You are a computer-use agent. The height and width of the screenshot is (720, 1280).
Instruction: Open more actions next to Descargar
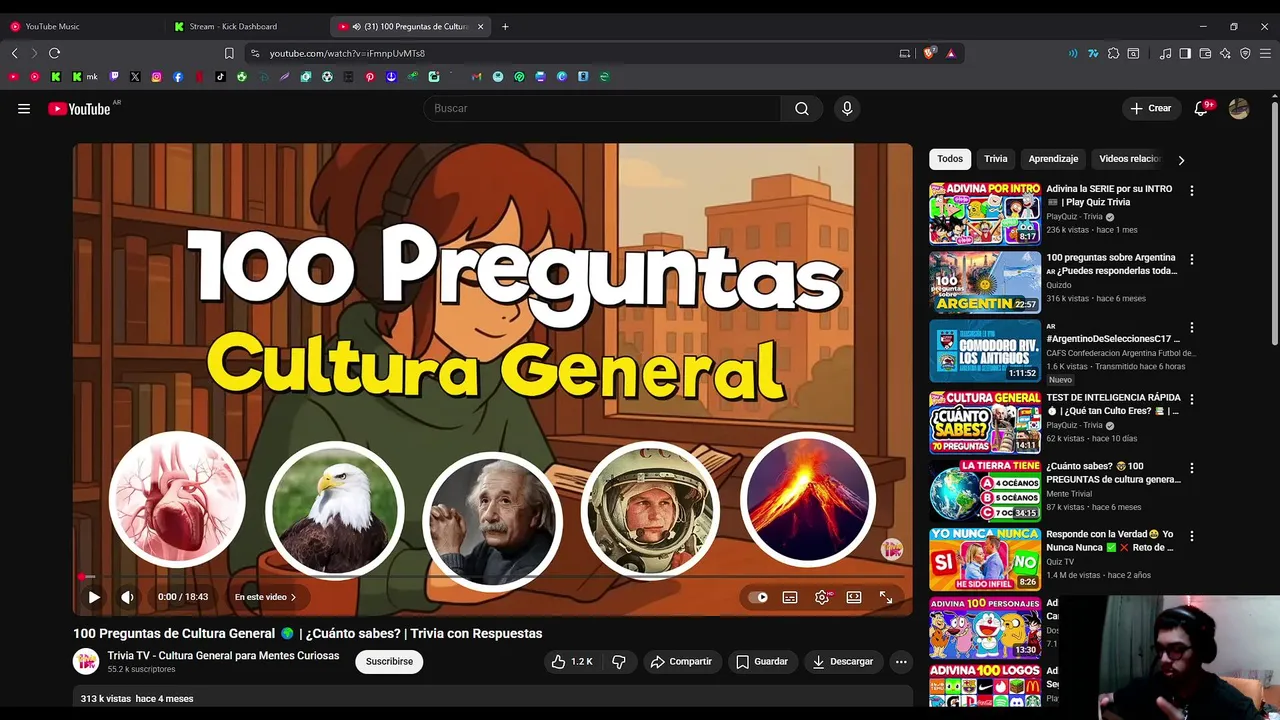click(901, 661)
